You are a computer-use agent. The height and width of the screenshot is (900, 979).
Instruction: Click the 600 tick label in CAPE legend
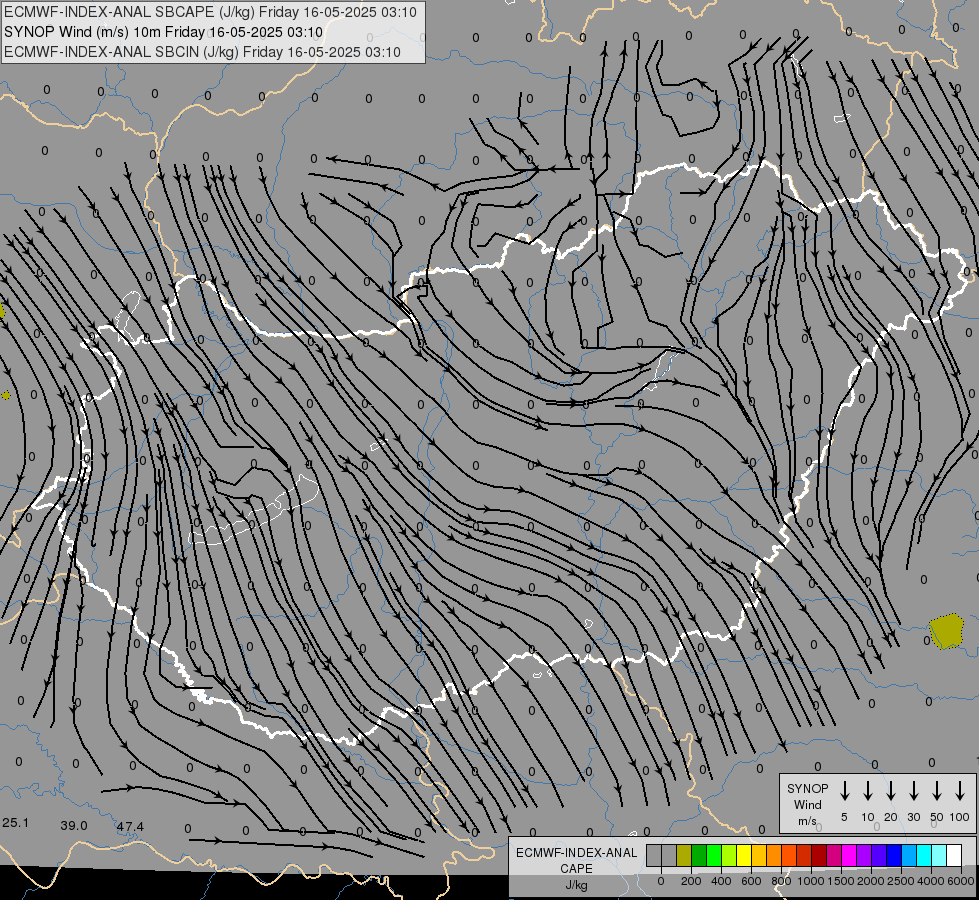[751, 881]
